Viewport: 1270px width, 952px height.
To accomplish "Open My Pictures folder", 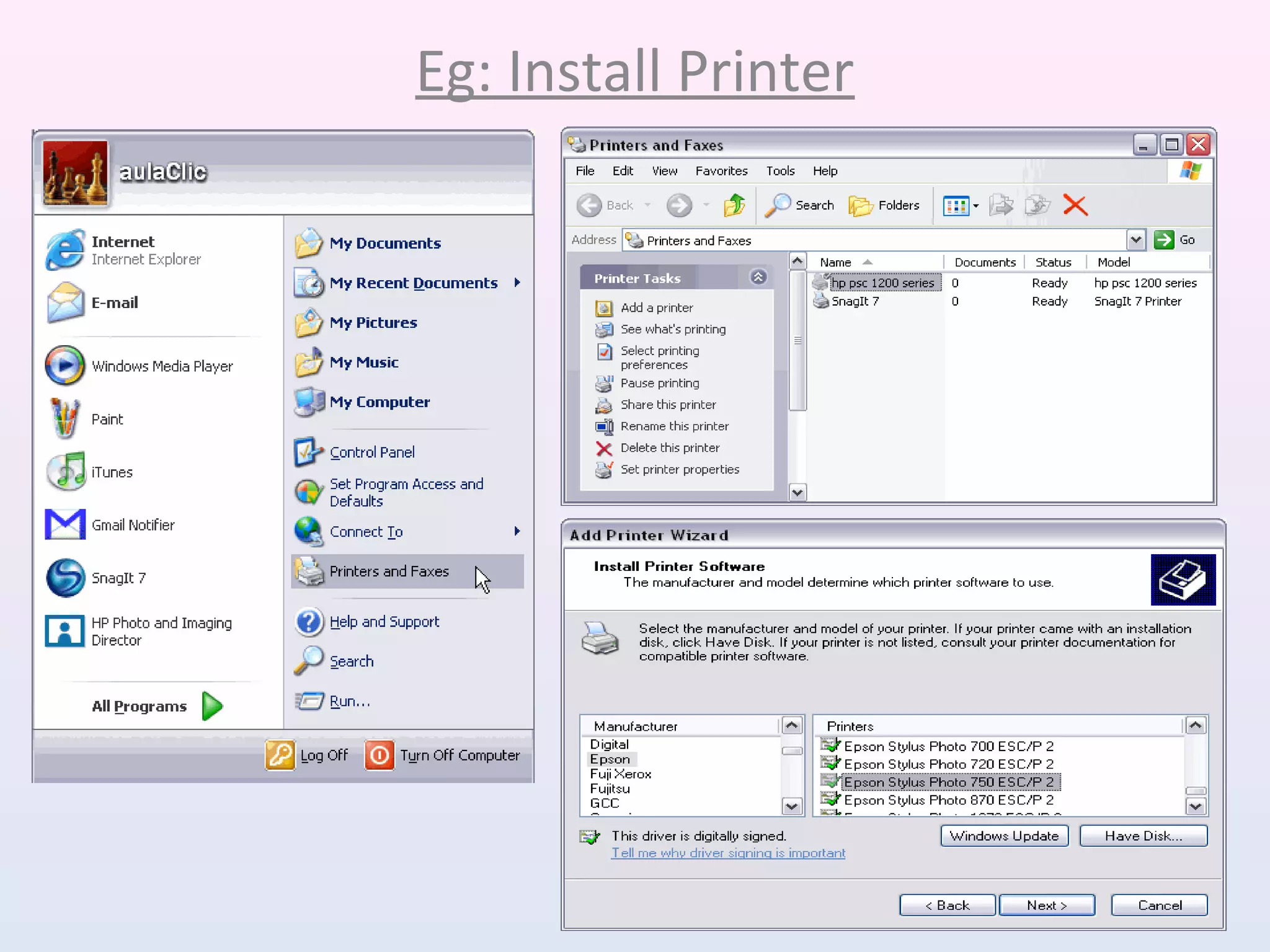I will pyautogui.click(x=357, y=322).
